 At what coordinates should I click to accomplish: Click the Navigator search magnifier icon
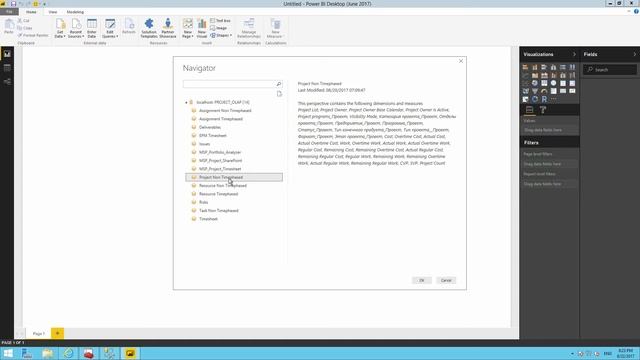(279, 84)
